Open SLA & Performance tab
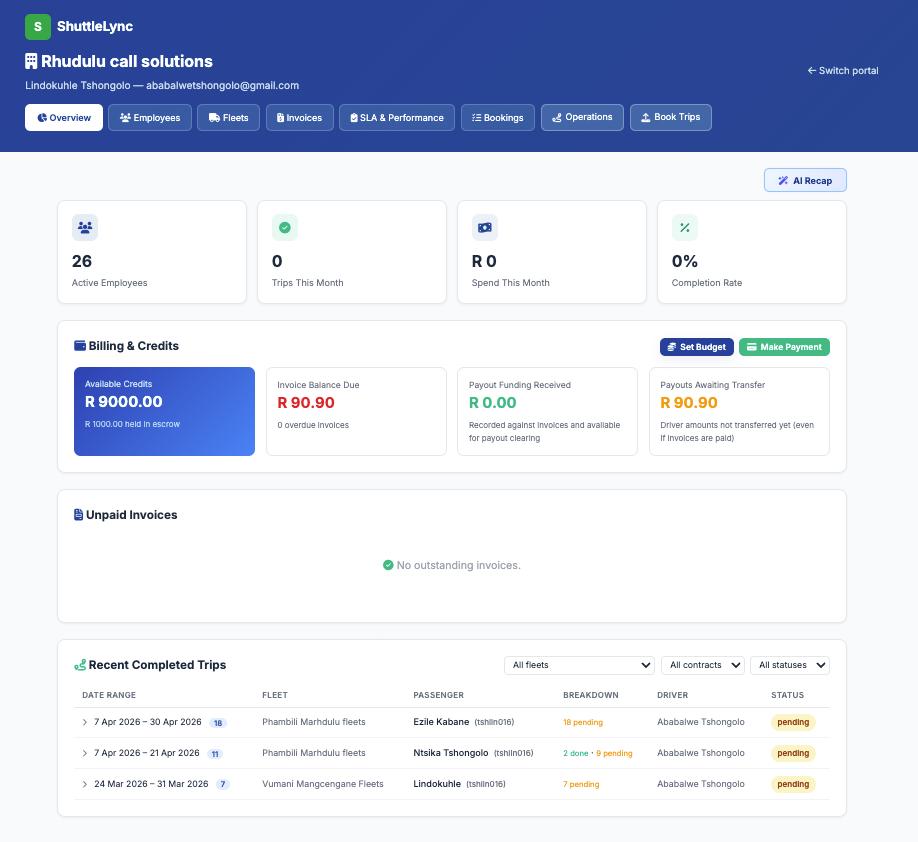 [397, 118]
